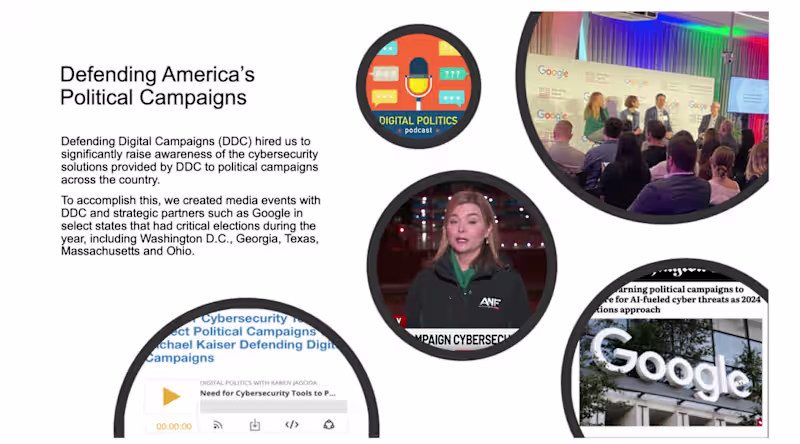800x444 pixels.
Task: Click the orange play button in podcast player
Action: tap(171, 397)
